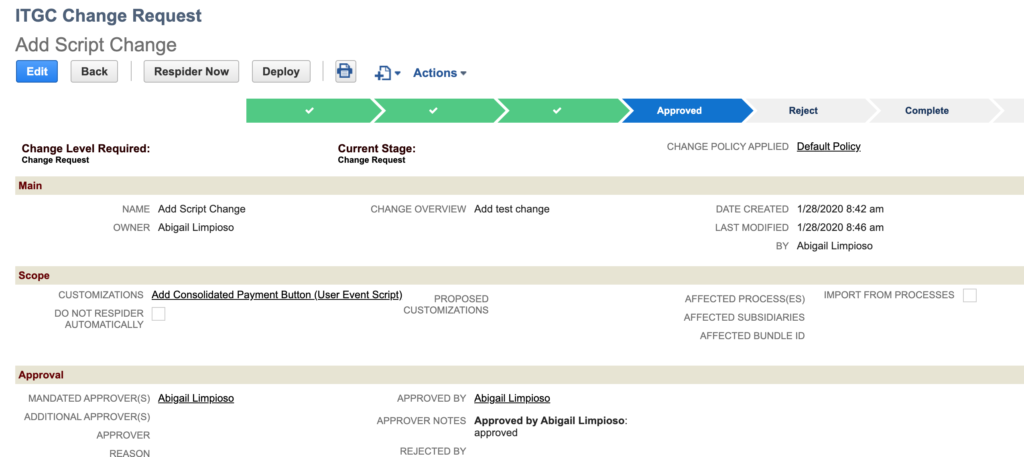This screenshot has height=457, width=1024.
Task: Click the first completed checkmark stage
Action: [x=309, y=111]
